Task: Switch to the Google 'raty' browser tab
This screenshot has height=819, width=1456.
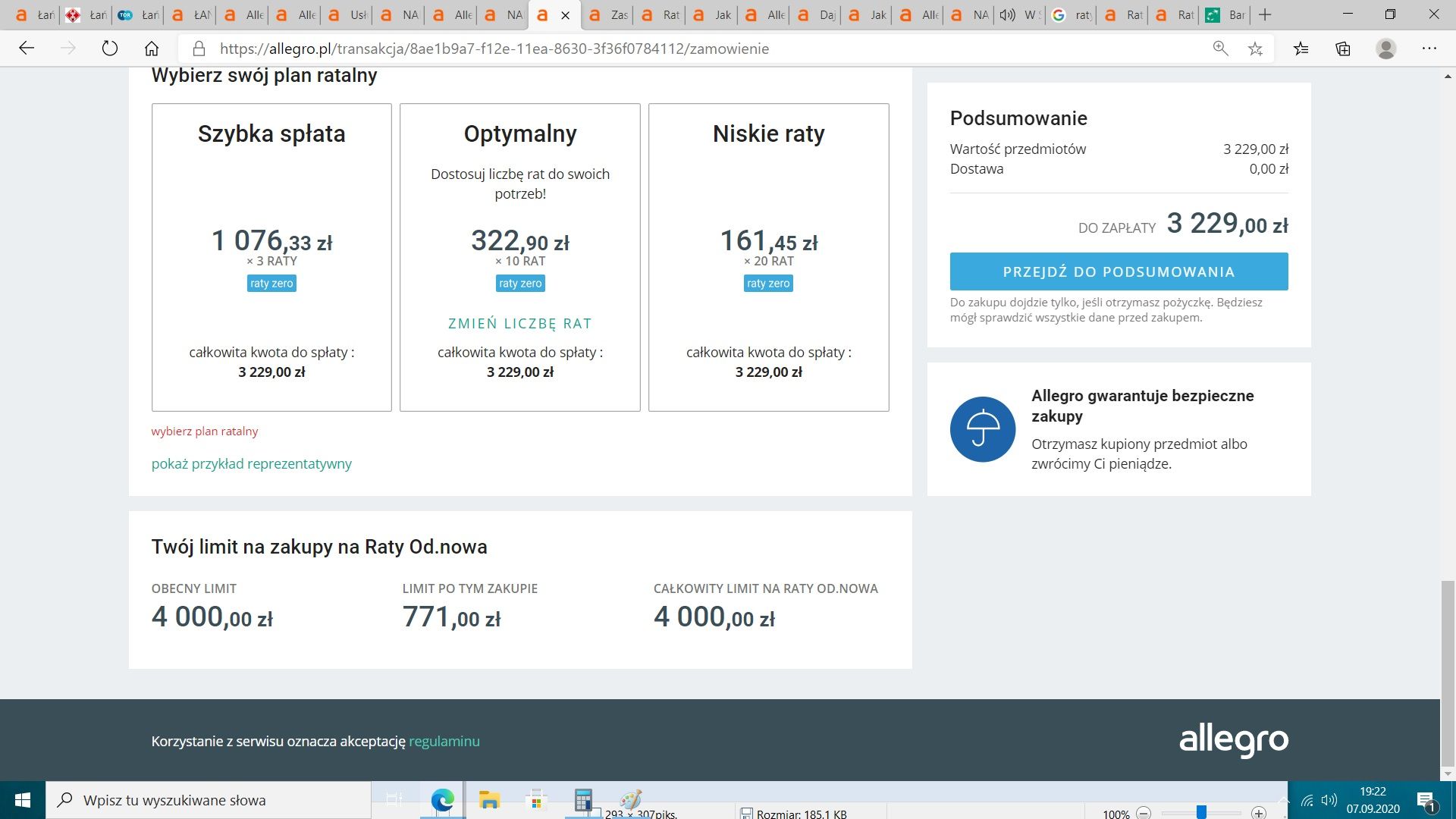Action: click(1072, 14)
